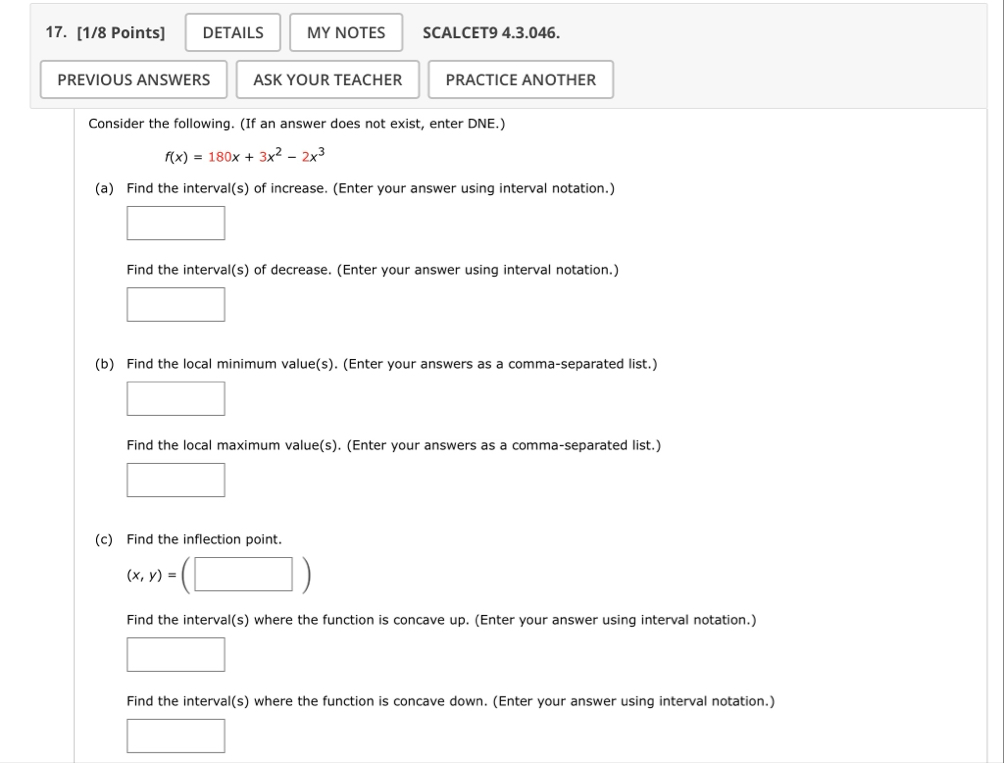View PREVIOUS ANSWERS
This screenshot has height=763, width=1004.
[x=133, y=79]
